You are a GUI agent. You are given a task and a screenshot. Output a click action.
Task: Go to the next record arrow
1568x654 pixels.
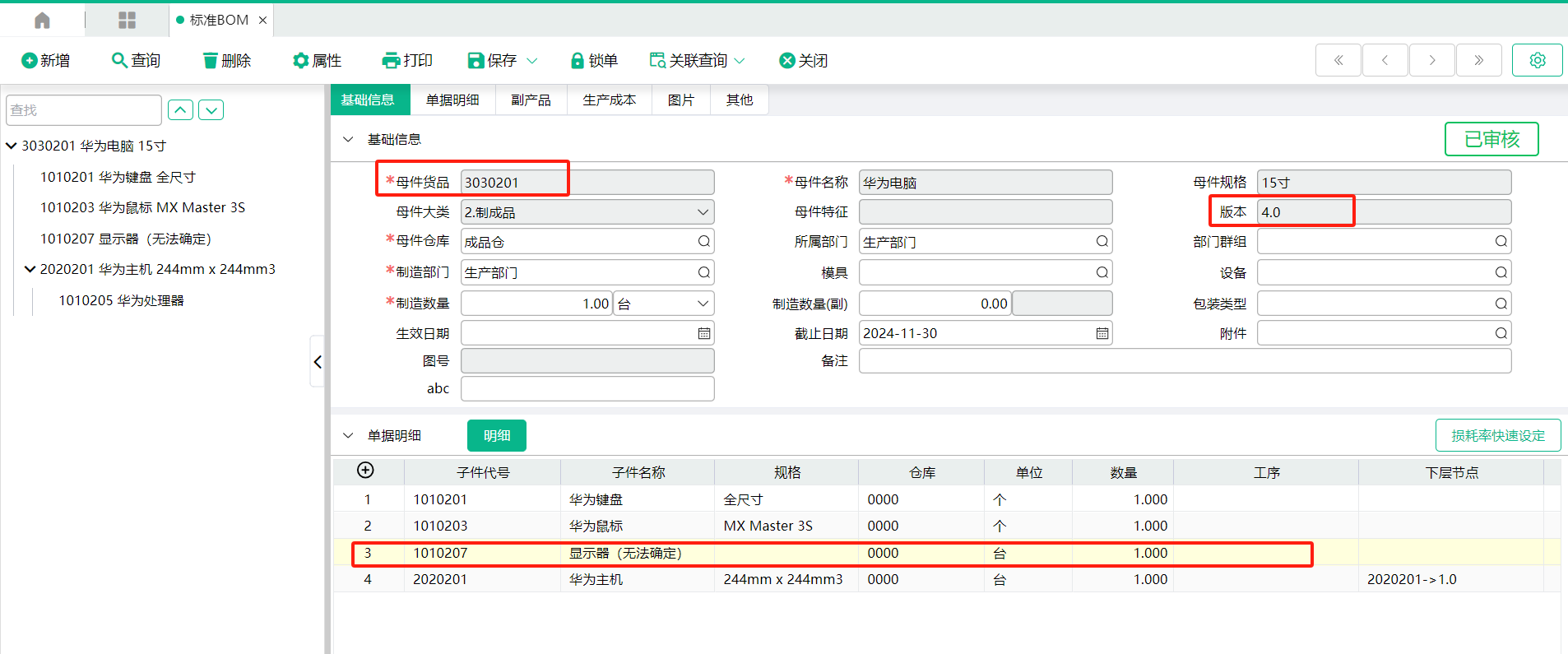[1432, 60]
